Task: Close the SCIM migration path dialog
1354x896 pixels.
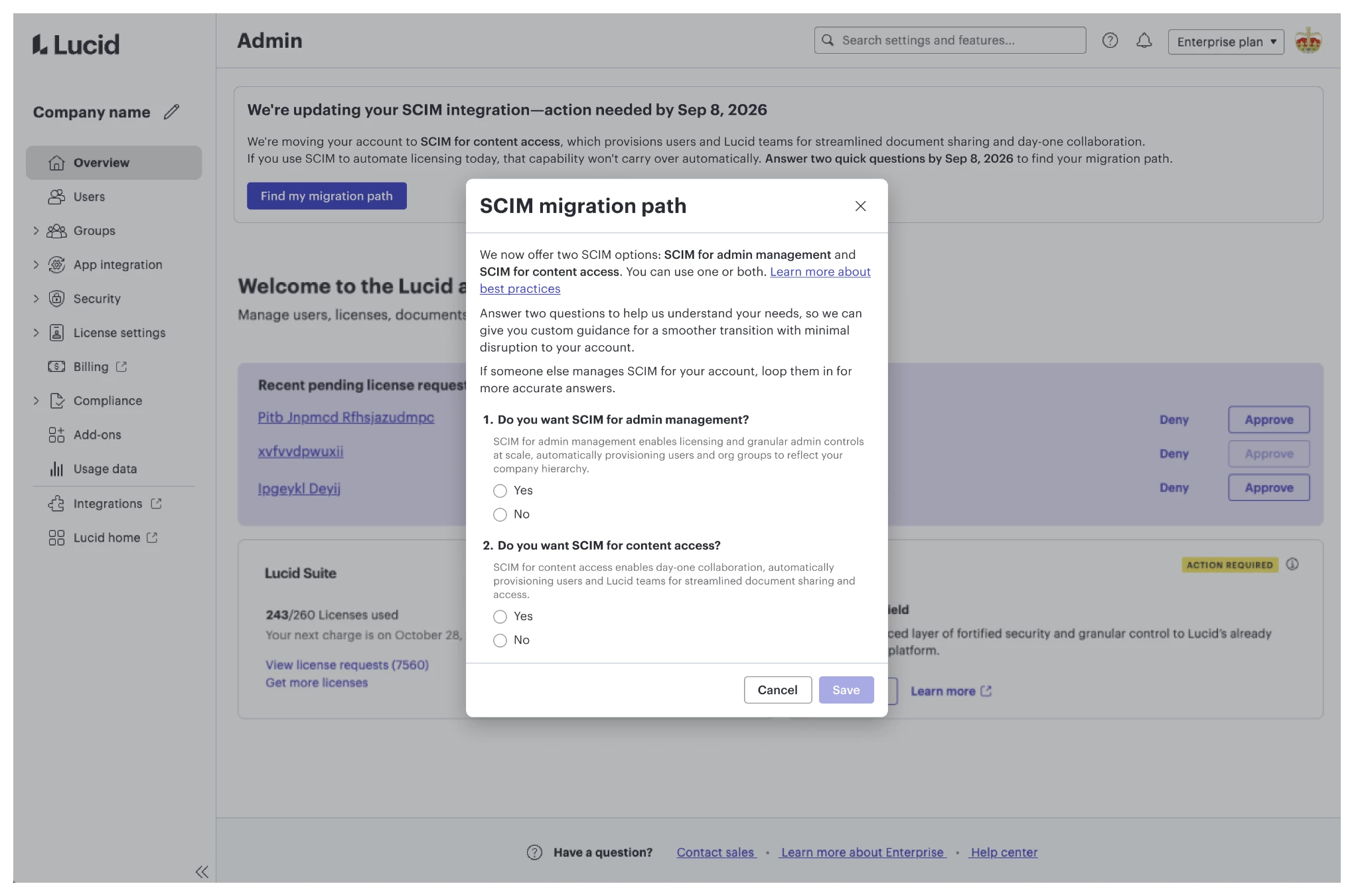Action: pyautogui.click(x=861, y=206)
